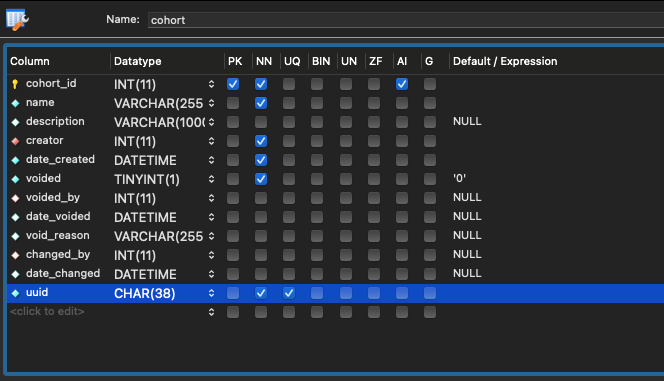Open datatype dropdown for description column
The image size is (664, 381).
tap(211, 122)
